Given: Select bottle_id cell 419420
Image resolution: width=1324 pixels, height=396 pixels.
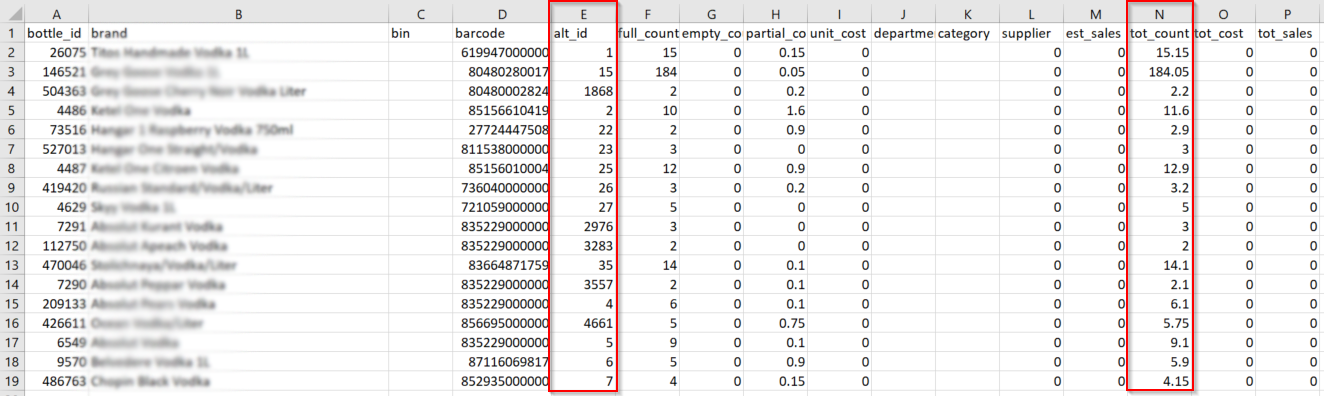Looking at the screenshot, I should tap(56, 188).
